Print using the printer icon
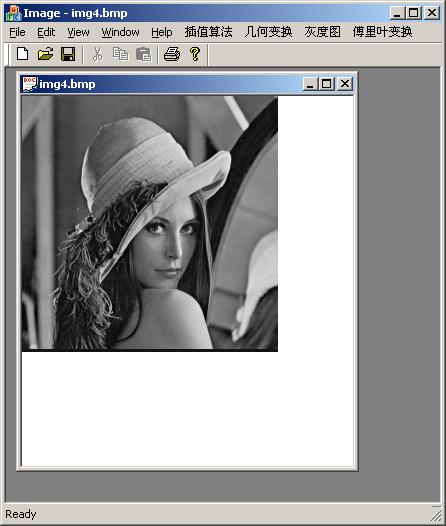This screenshot has width=446, height=526. pos(172,54)
